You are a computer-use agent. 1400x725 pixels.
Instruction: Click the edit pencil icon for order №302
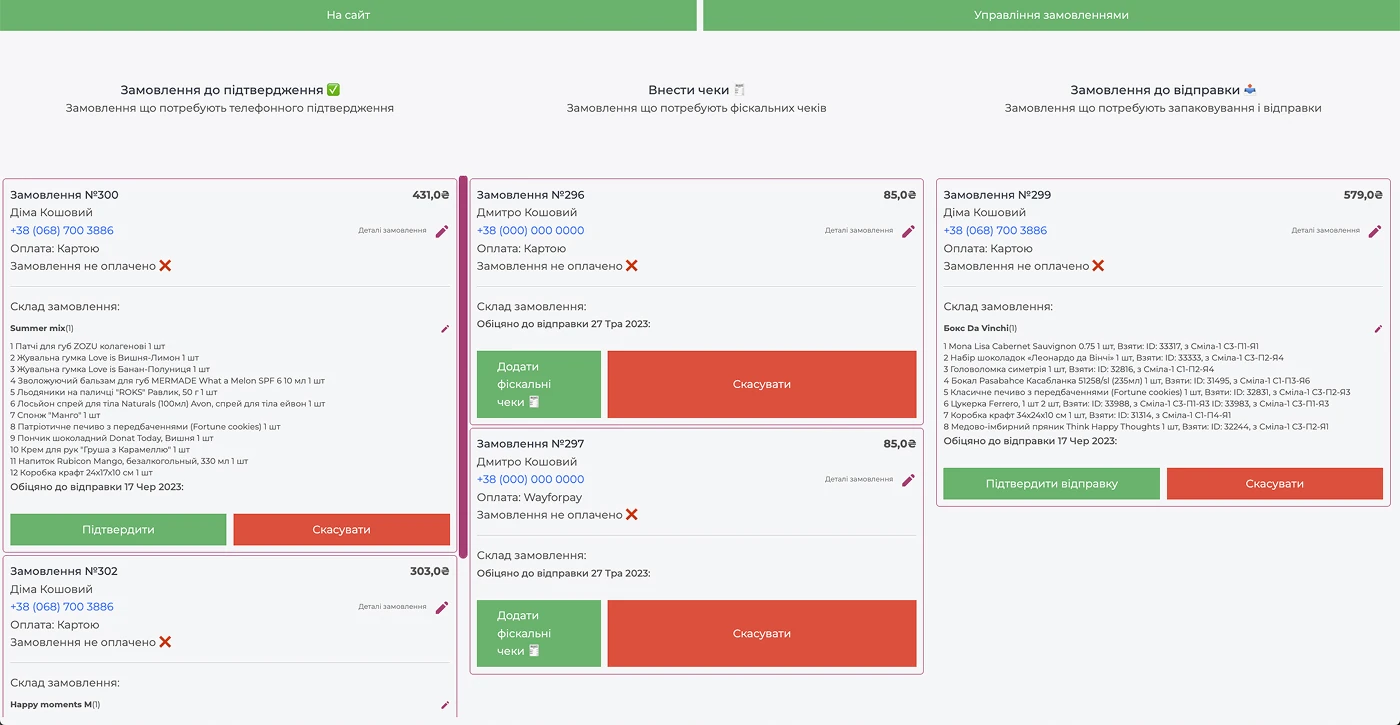click(x=442, y=607)
